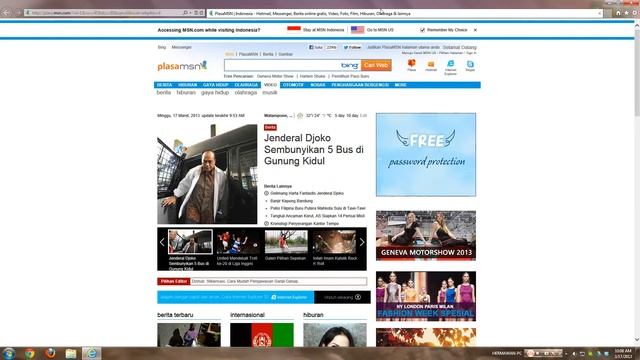Screen dimensions: 640x360
Task: Dismiss the MSN region notification bar
Action: pos(475,30)
